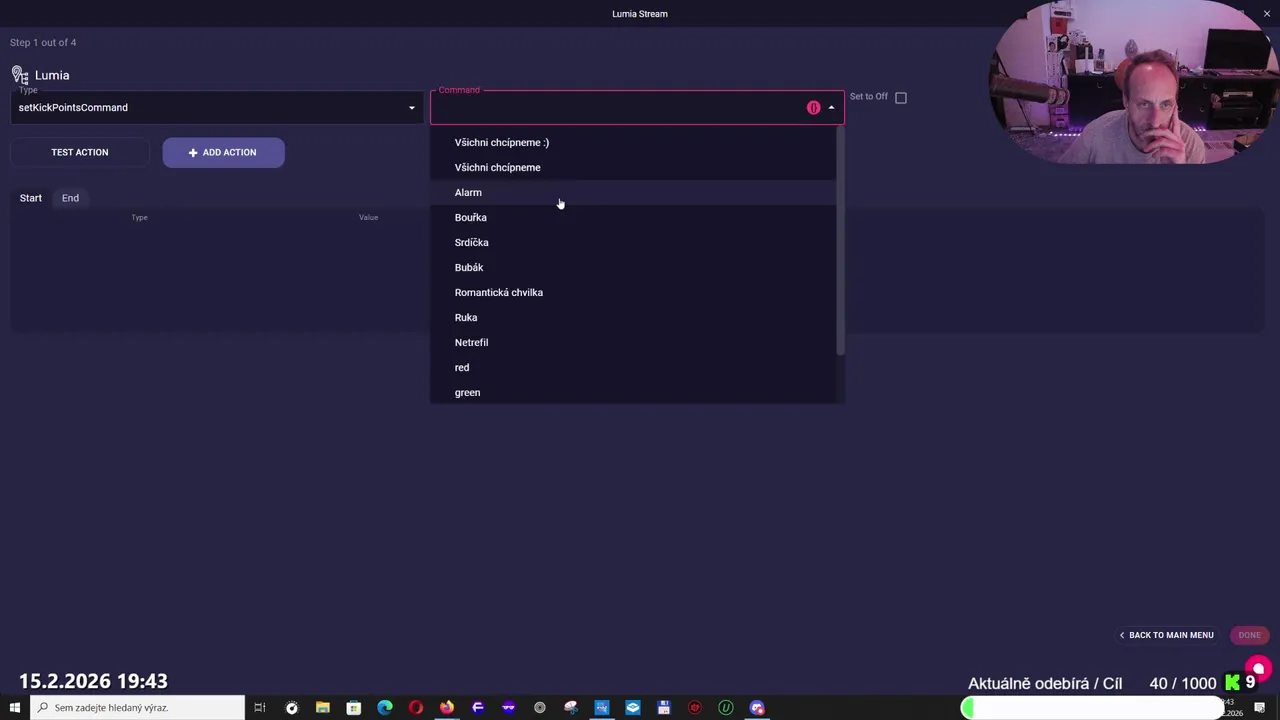Click the dropdown list scrollbar
The height and width of the screenshot is (720, 1280).
click(840, 240)
